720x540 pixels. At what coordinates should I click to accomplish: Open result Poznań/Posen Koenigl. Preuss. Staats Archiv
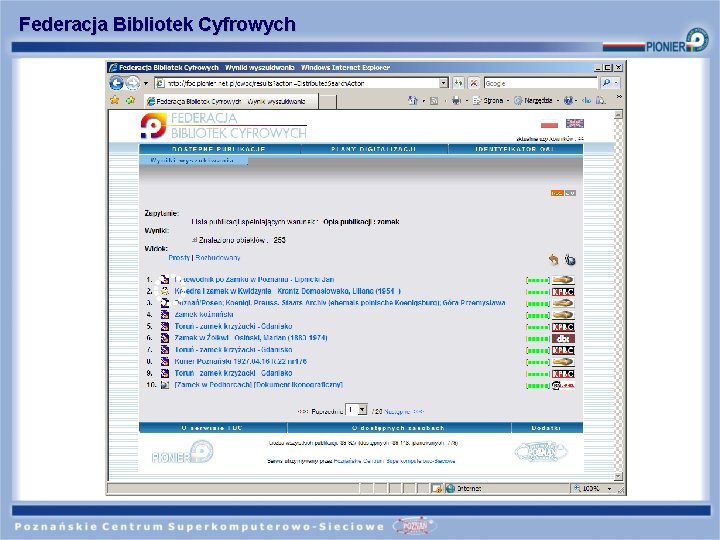(x=340, y=303)
